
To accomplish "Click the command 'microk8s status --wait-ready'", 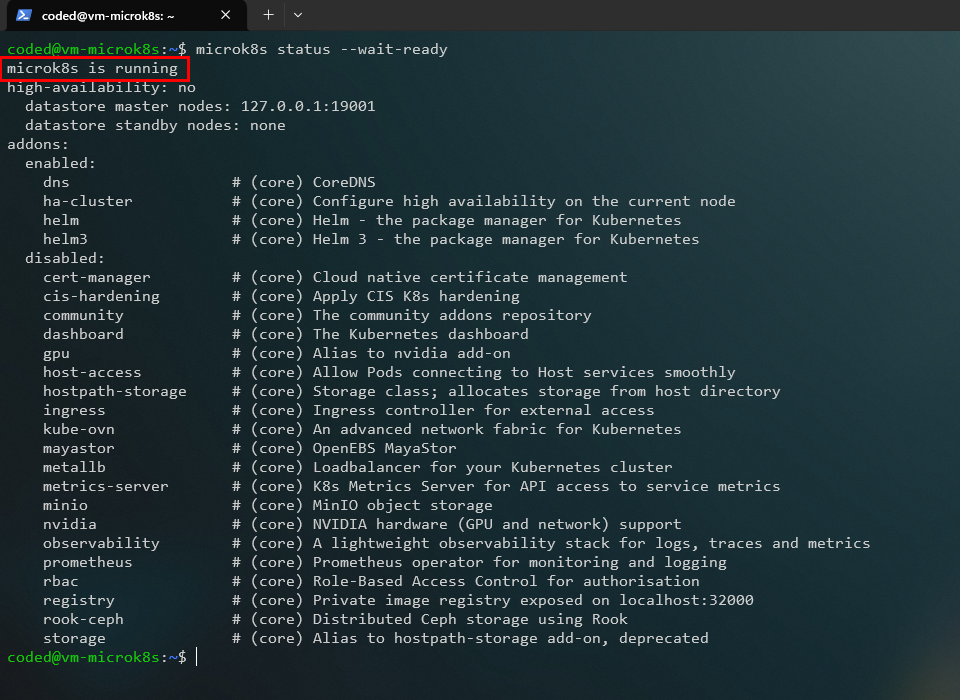I will [x=321, y=49].
